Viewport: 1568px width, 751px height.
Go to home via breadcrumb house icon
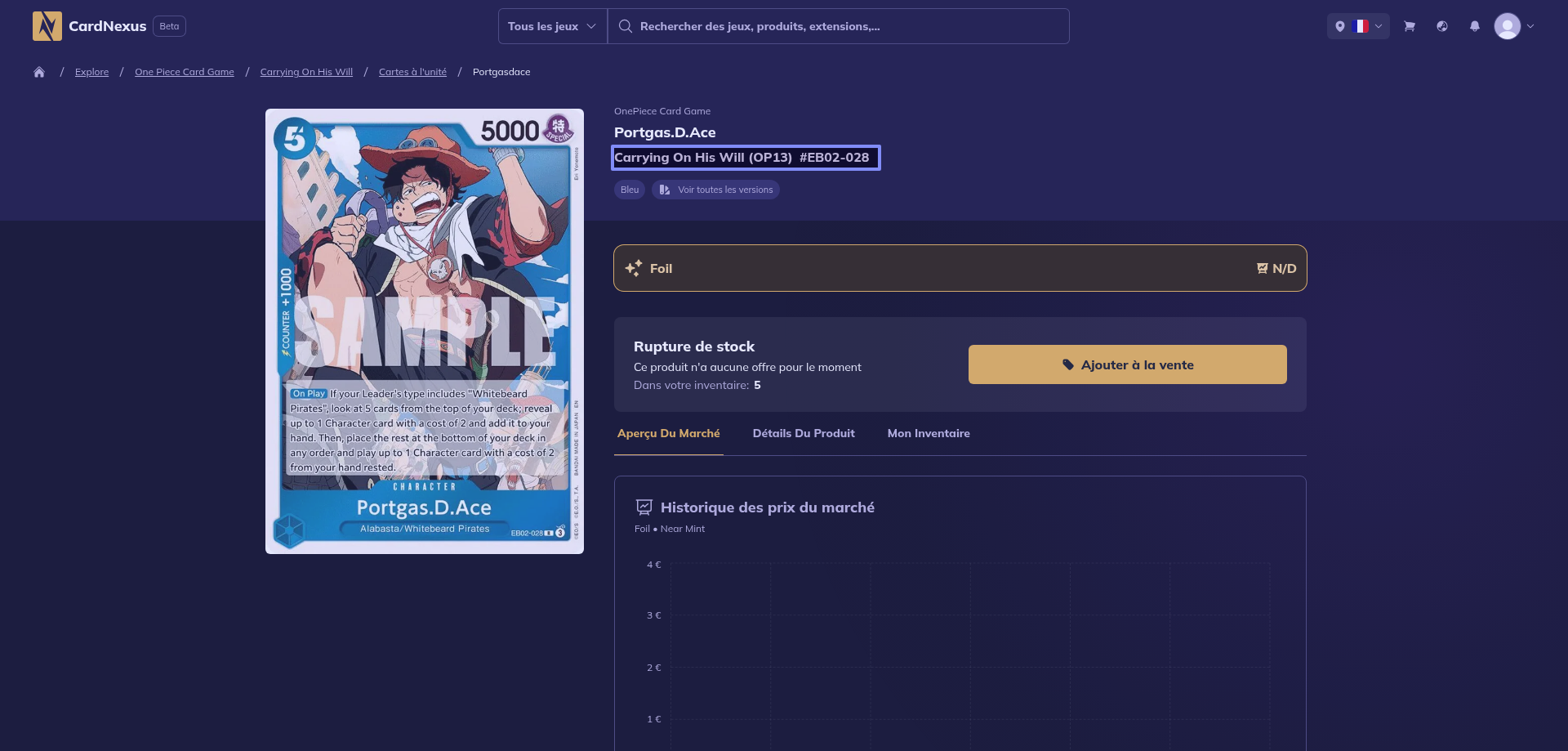point(39,72)
